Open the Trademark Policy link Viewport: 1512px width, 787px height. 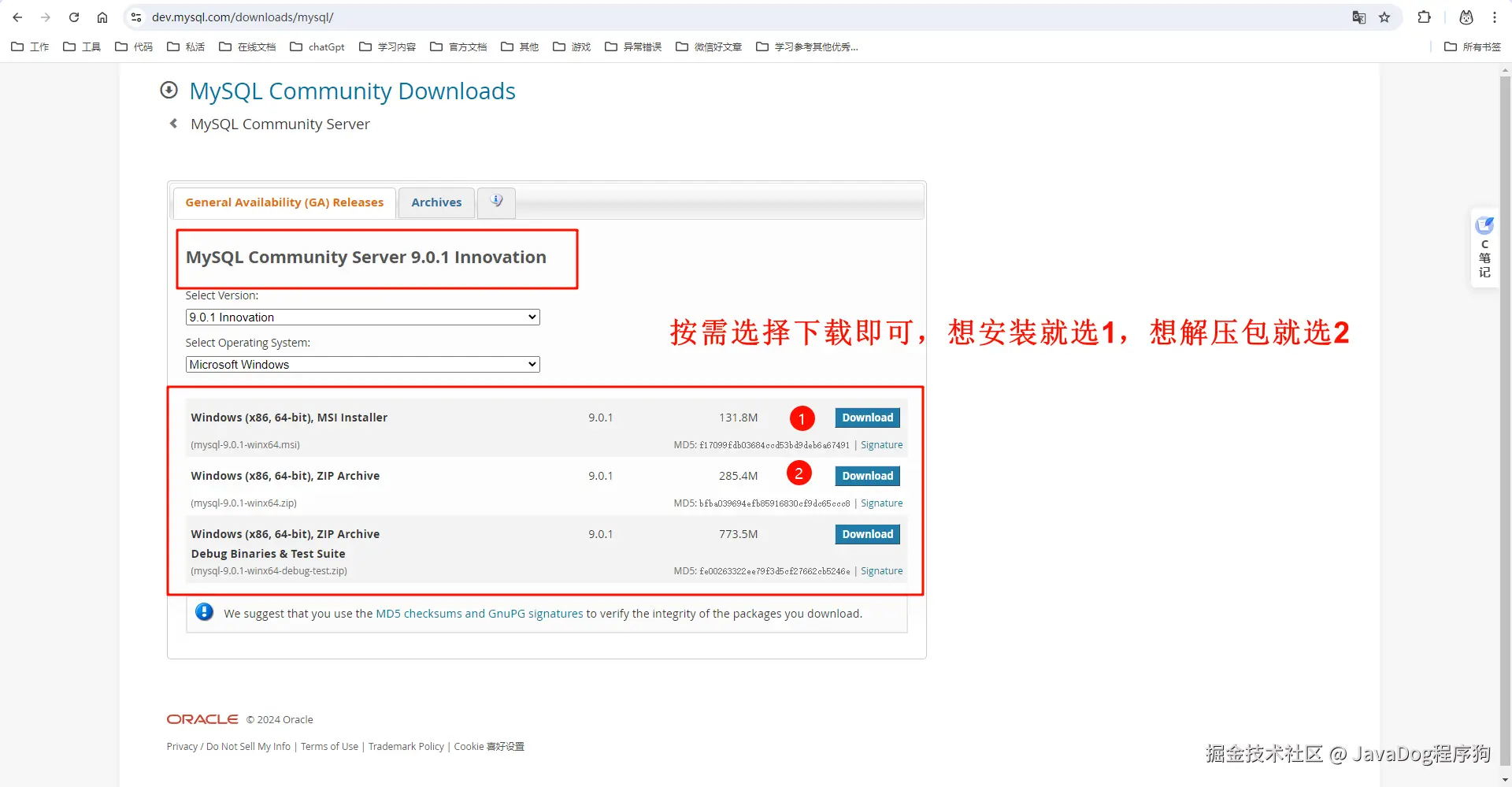pos(406,747)
